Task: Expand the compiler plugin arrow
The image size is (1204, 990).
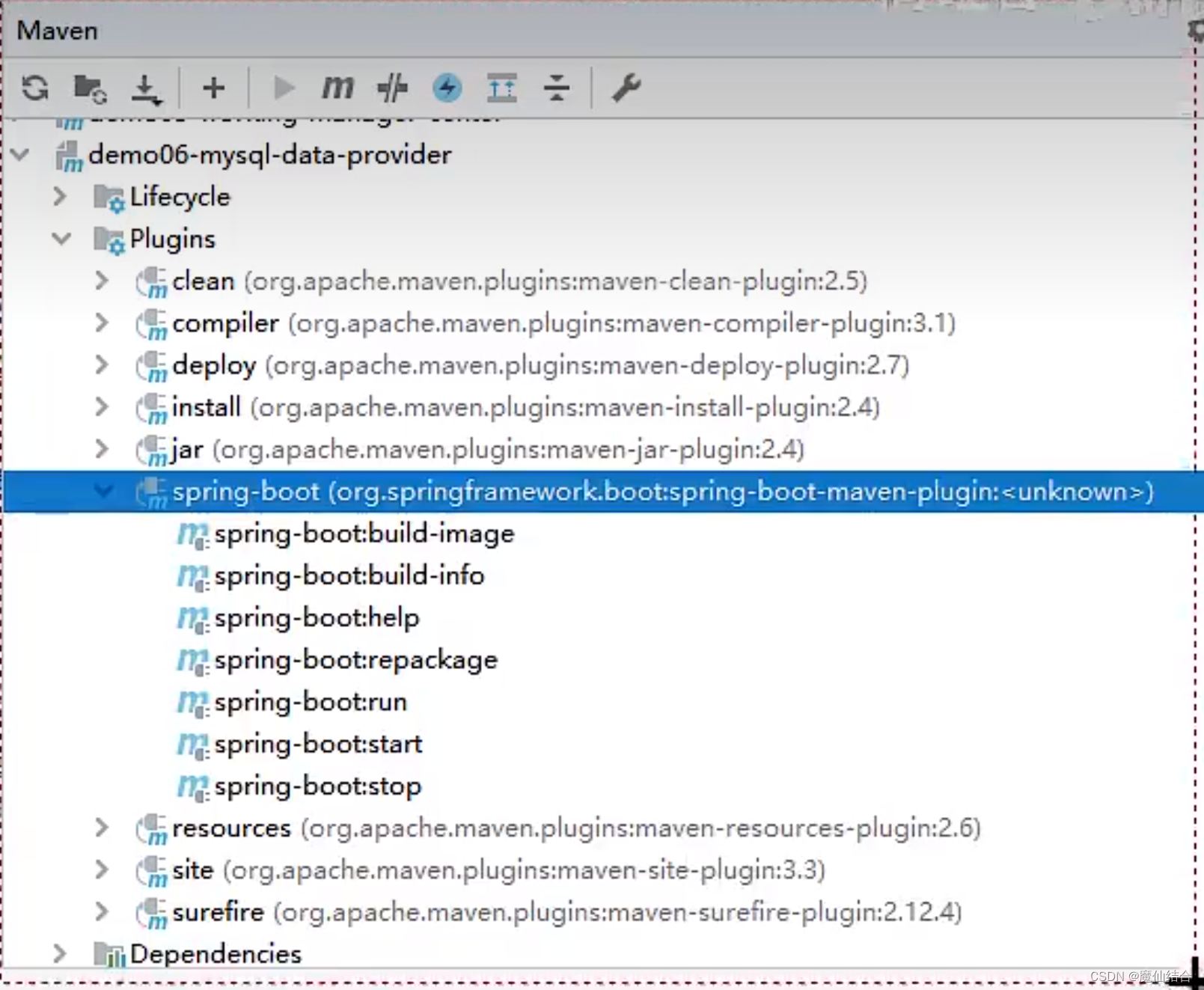Action: [x=102, y=323]
